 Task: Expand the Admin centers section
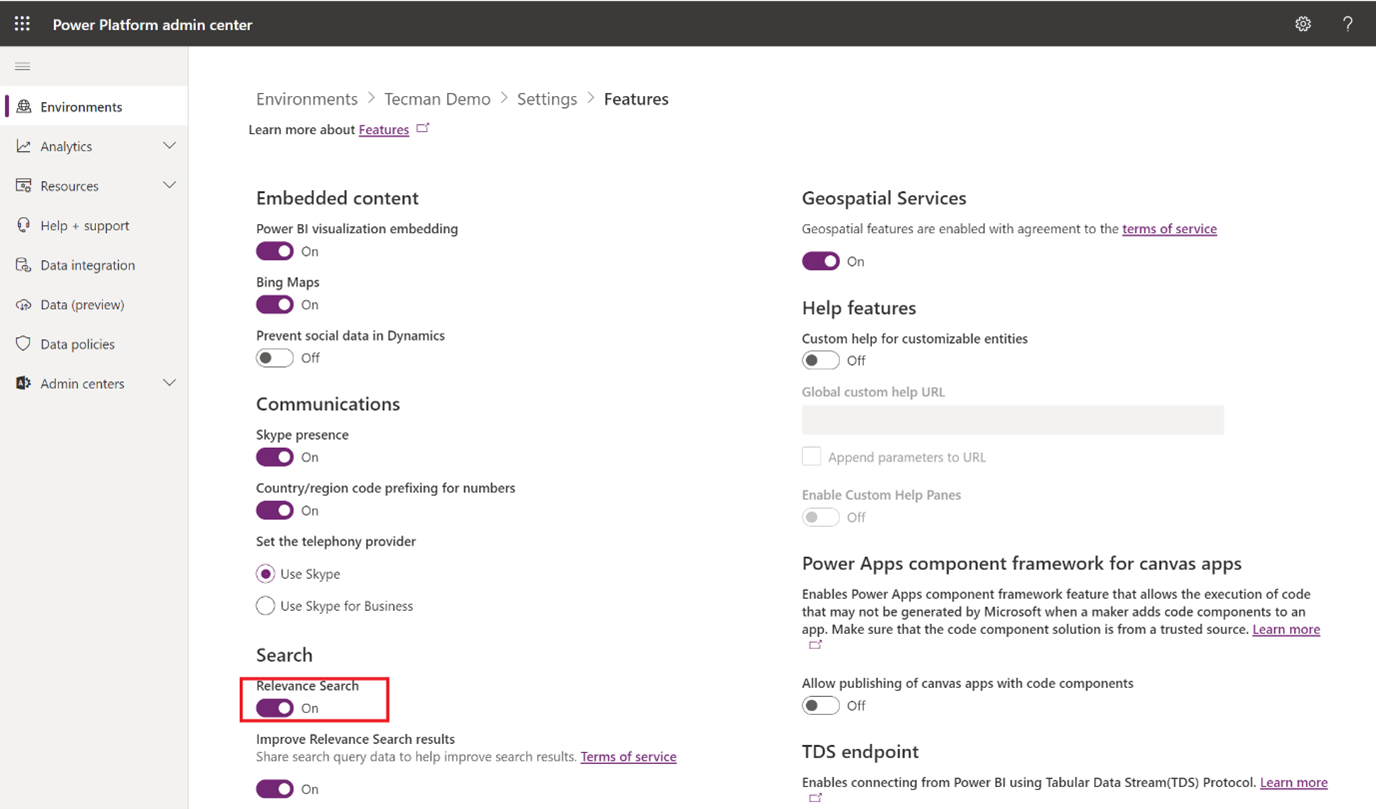point(169,382)
